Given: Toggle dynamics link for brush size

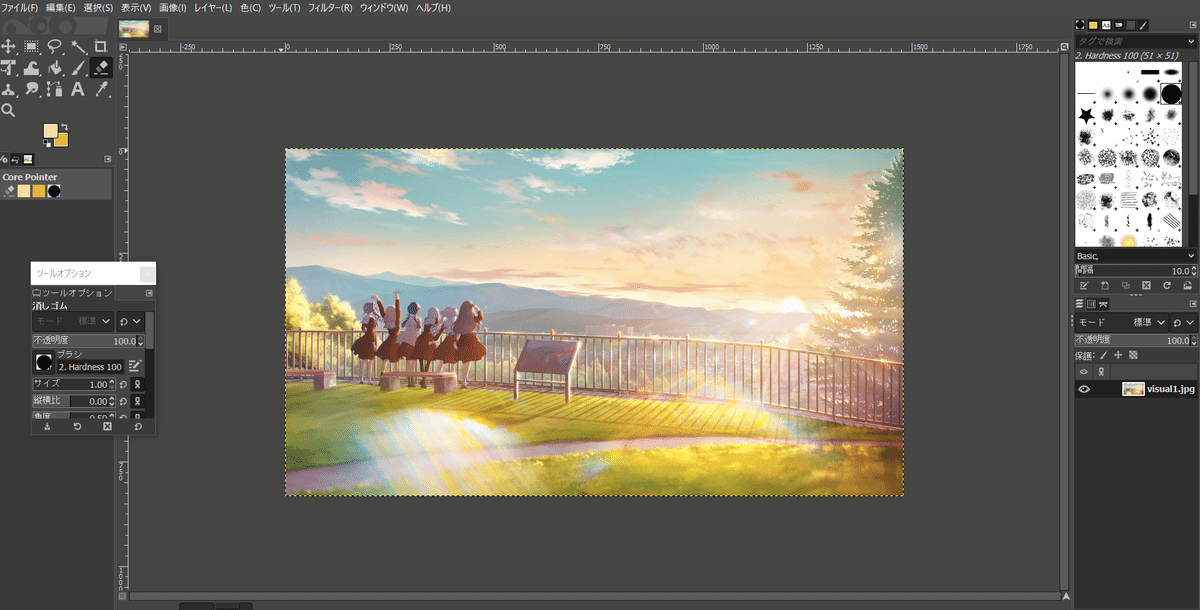Looking at the screenshot, I should (x=138, y=384).
